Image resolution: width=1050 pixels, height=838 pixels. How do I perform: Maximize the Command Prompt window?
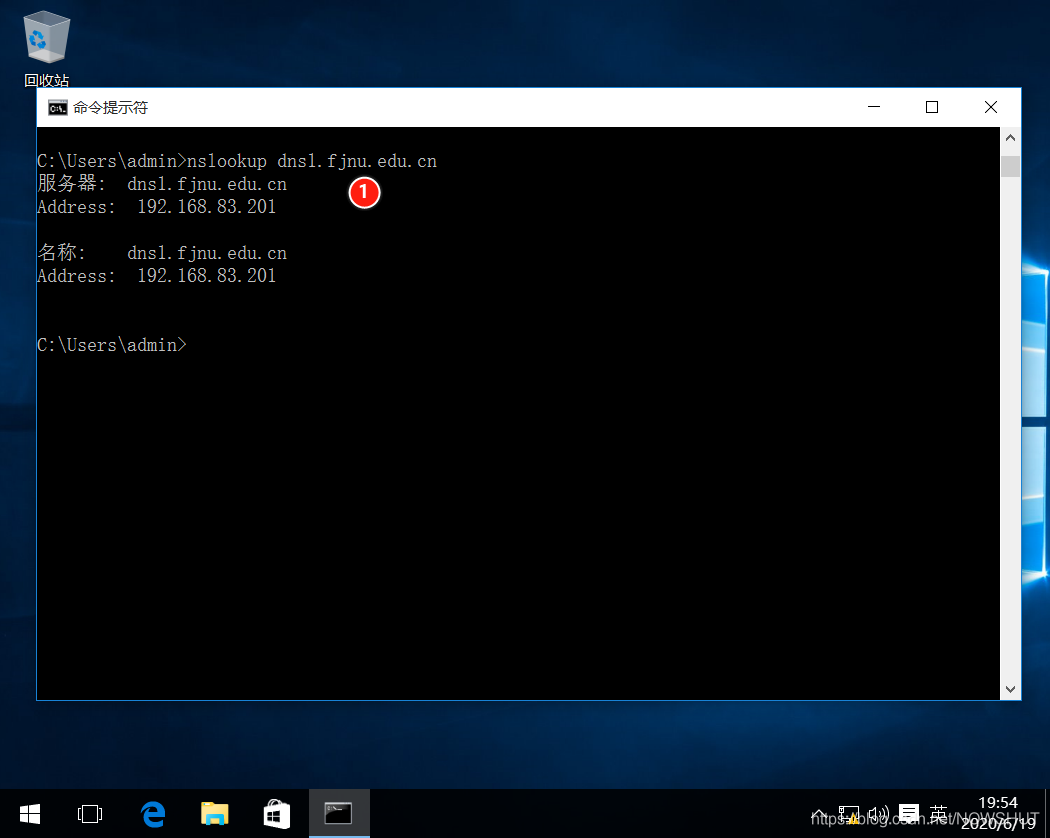point(931,107)
